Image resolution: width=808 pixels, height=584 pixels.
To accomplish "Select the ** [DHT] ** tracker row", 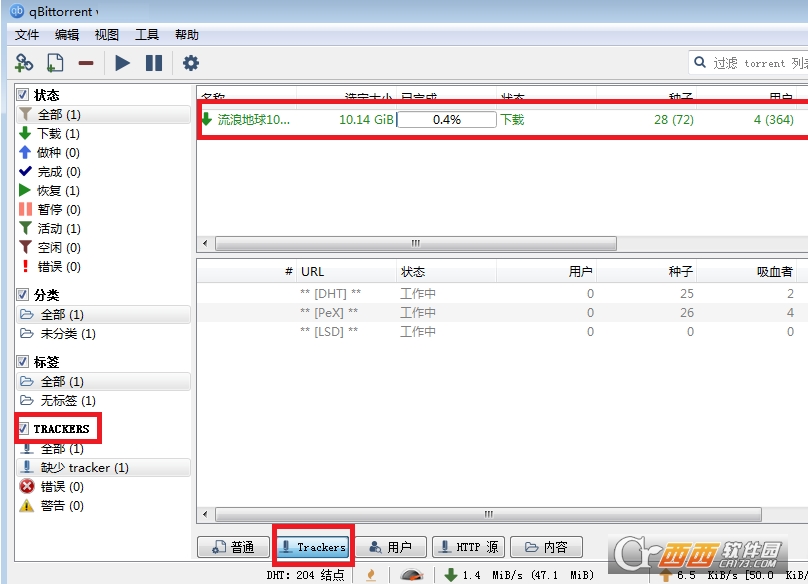I will (x=502, y=294).
